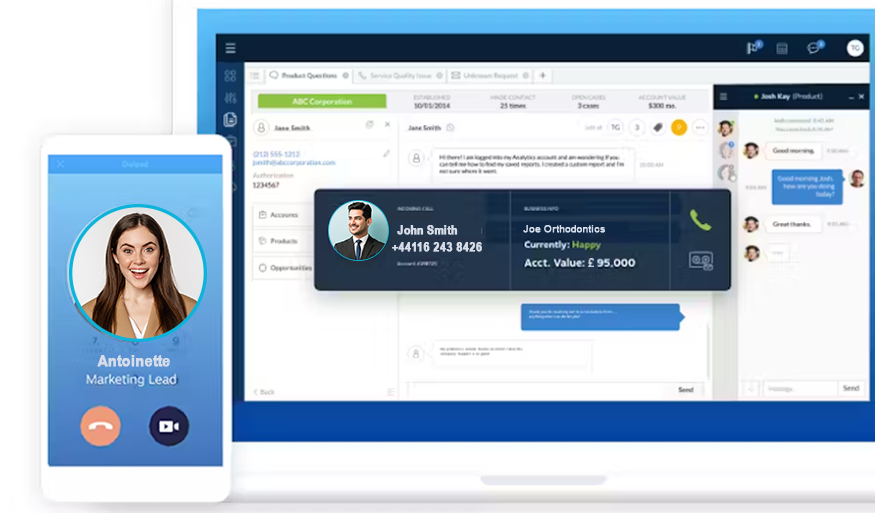Click the +44116 243 8426 caller number
The height and width of the screenshot is (513, 875).
point(437,247)
